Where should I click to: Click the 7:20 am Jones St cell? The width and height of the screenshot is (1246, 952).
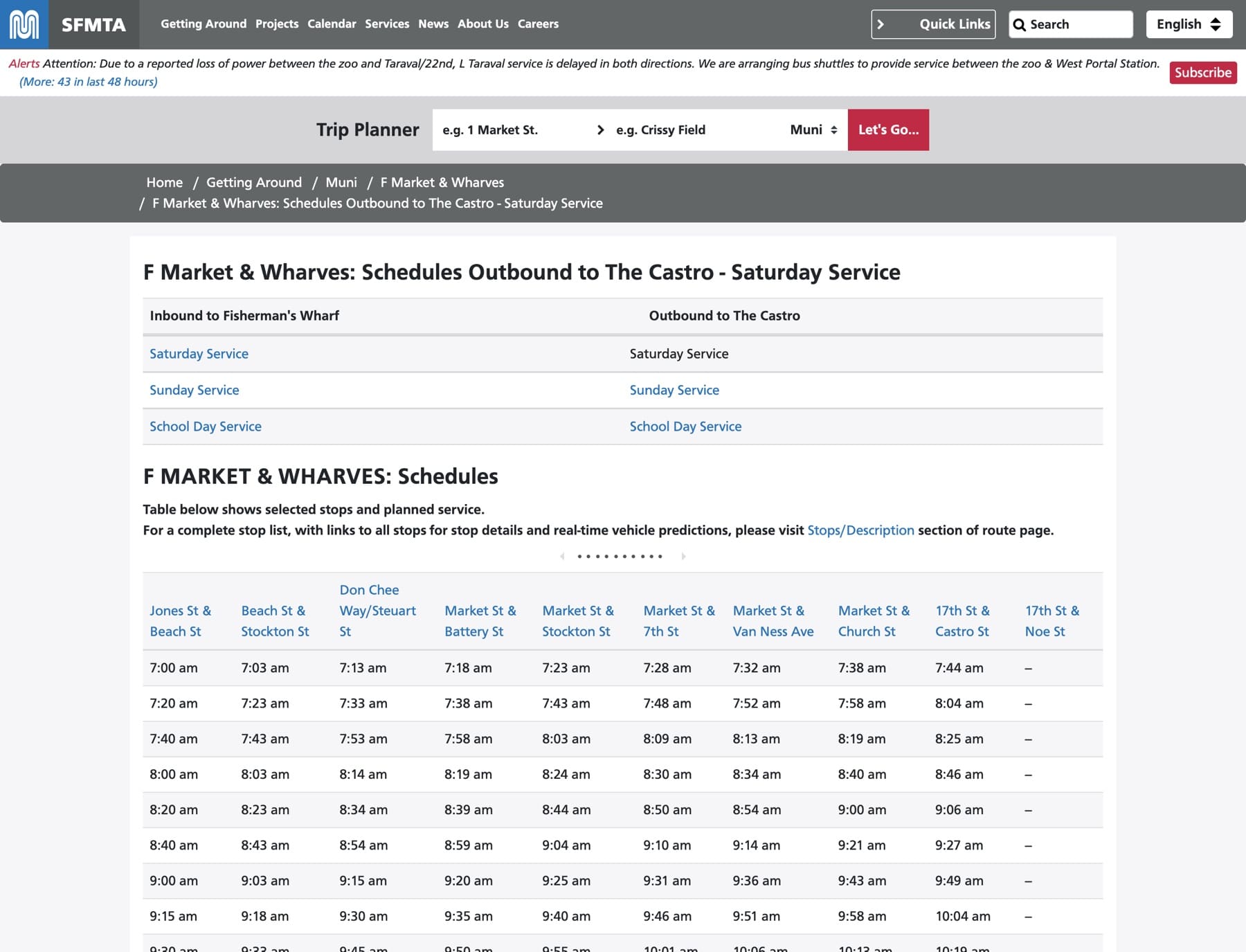[x=174, y=703]
